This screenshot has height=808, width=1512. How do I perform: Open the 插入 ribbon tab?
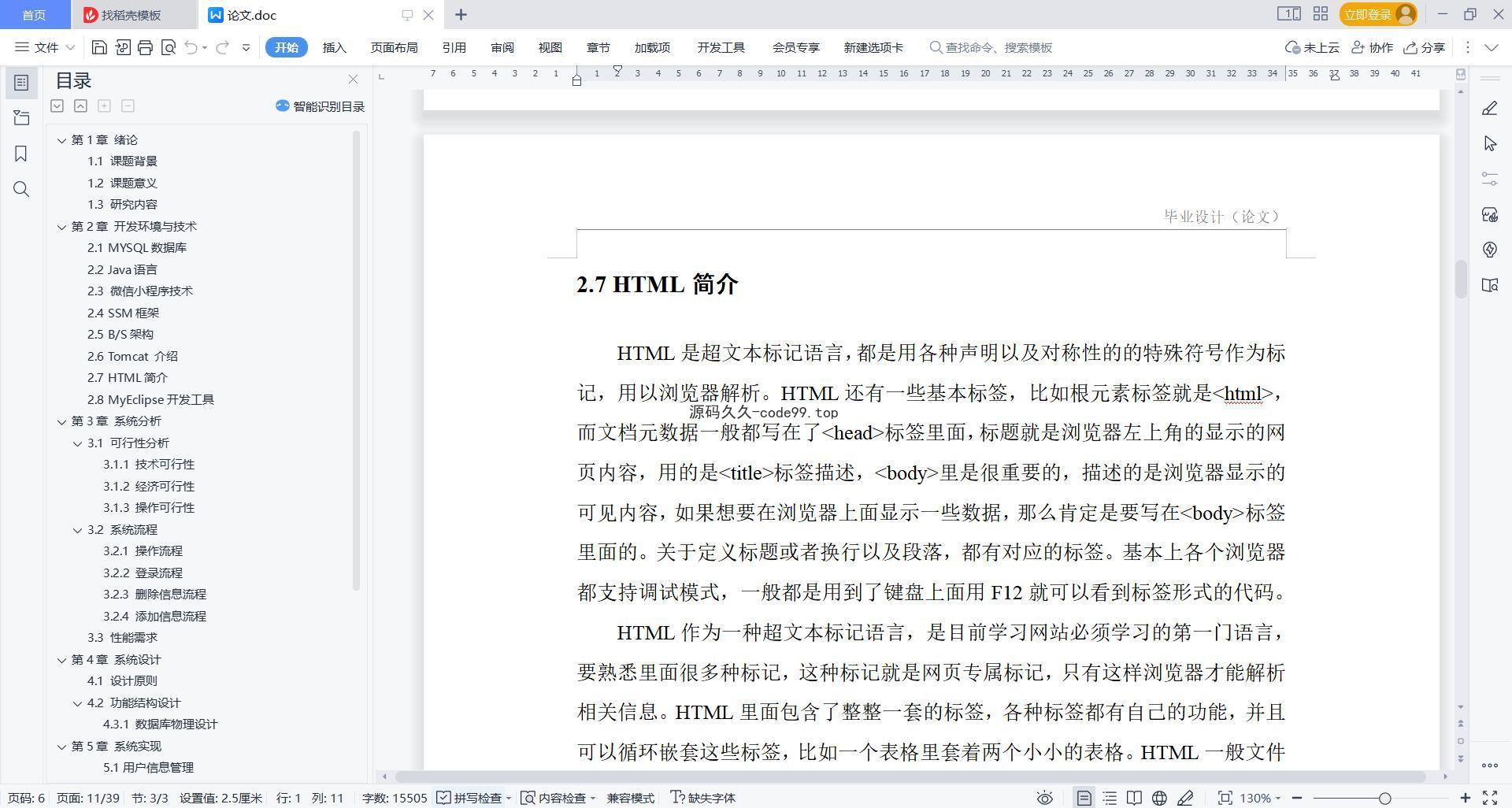coord(335,47)
